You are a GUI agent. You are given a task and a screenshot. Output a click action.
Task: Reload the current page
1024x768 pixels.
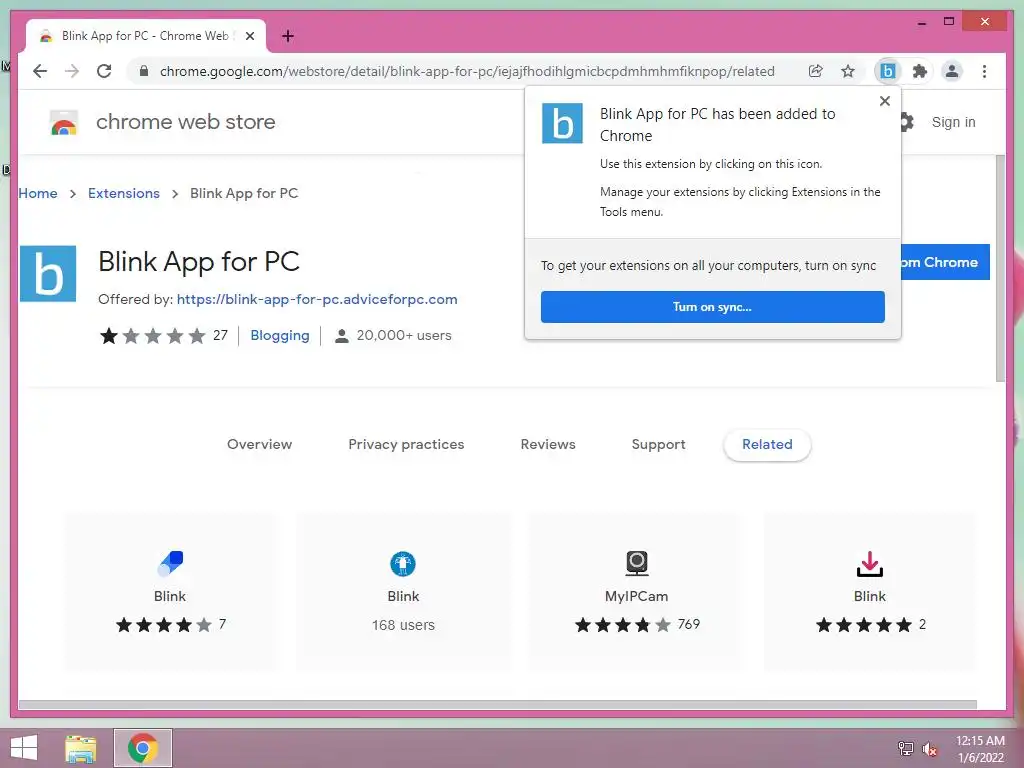tap(104, 71)
